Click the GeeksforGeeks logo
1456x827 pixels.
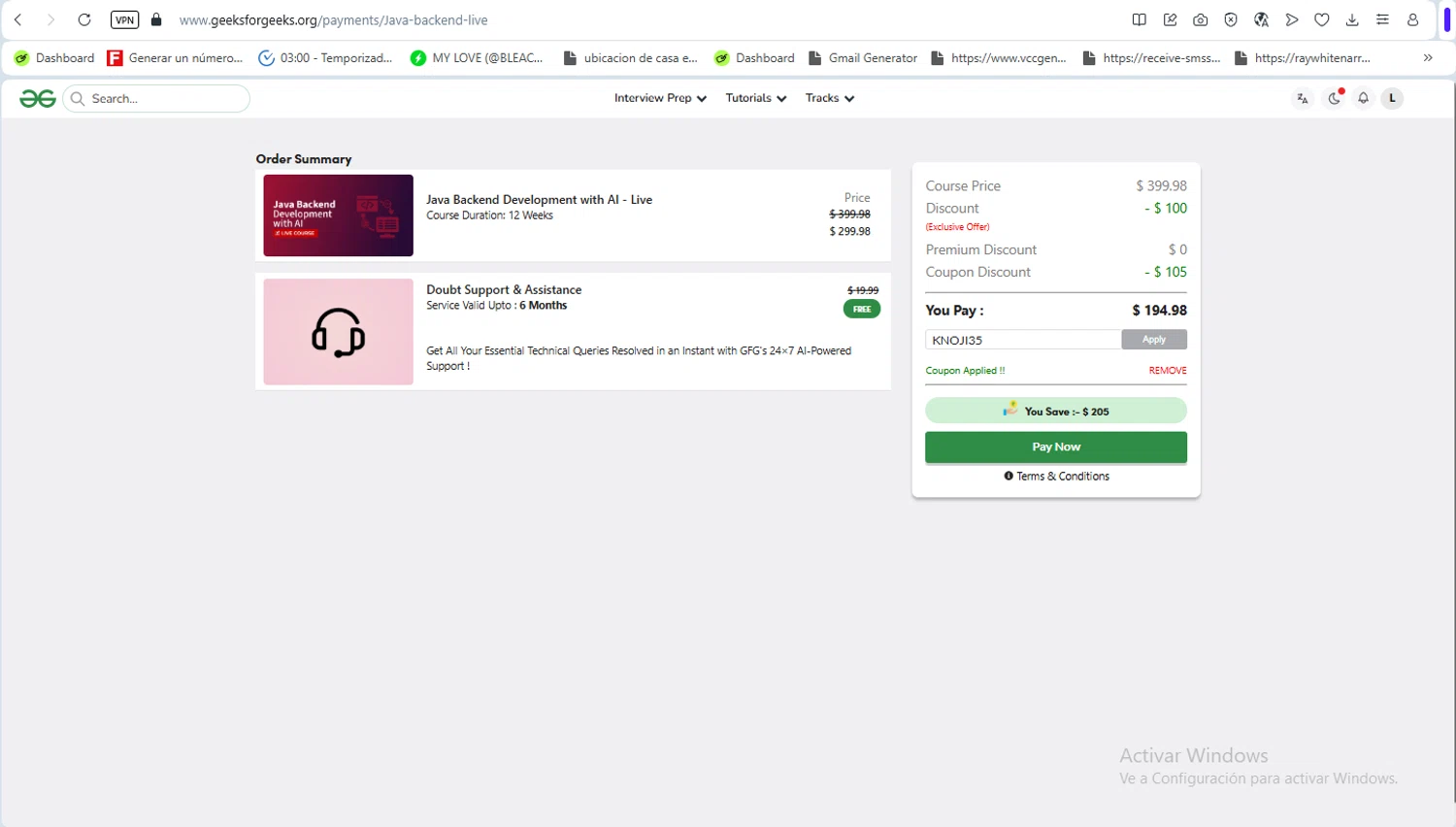point(38,98)
